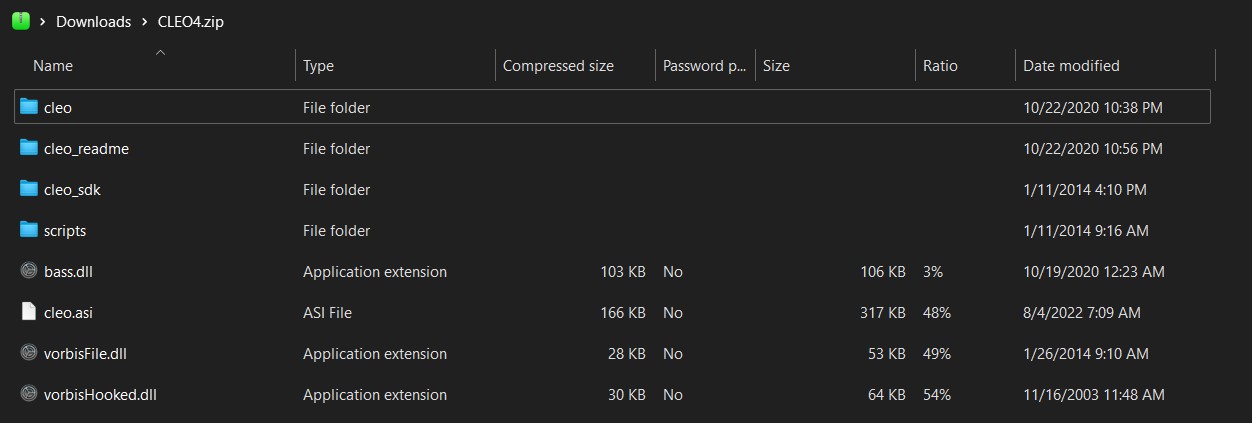The width and height of the screenshot is (1252, 423).
Task: Sort files by Date modified header
Action: click(1071, 66)
